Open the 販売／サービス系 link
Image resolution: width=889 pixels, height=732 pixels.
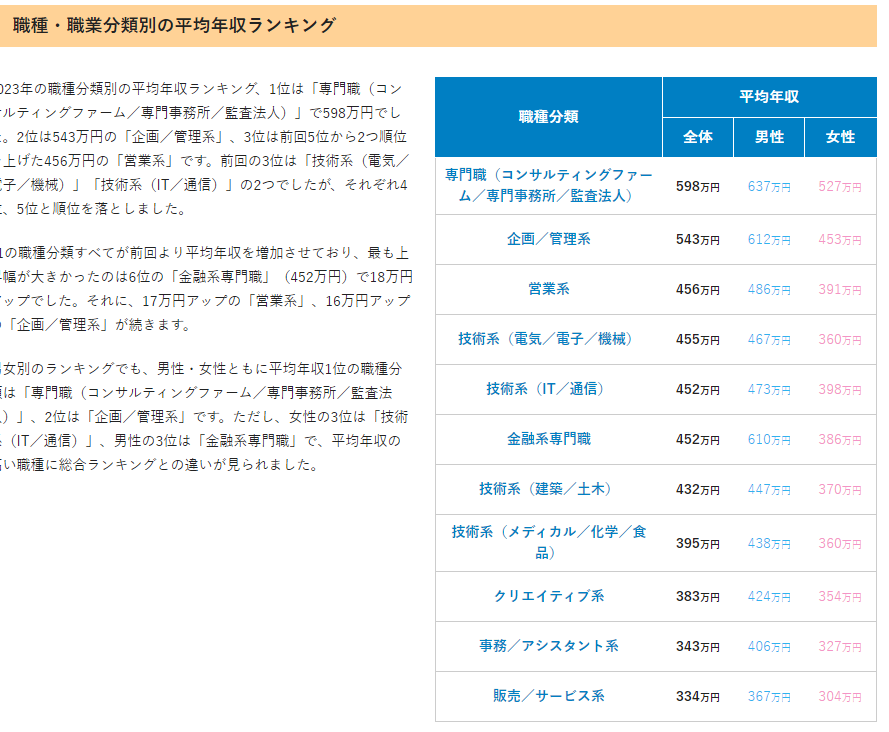coord(548,696)
